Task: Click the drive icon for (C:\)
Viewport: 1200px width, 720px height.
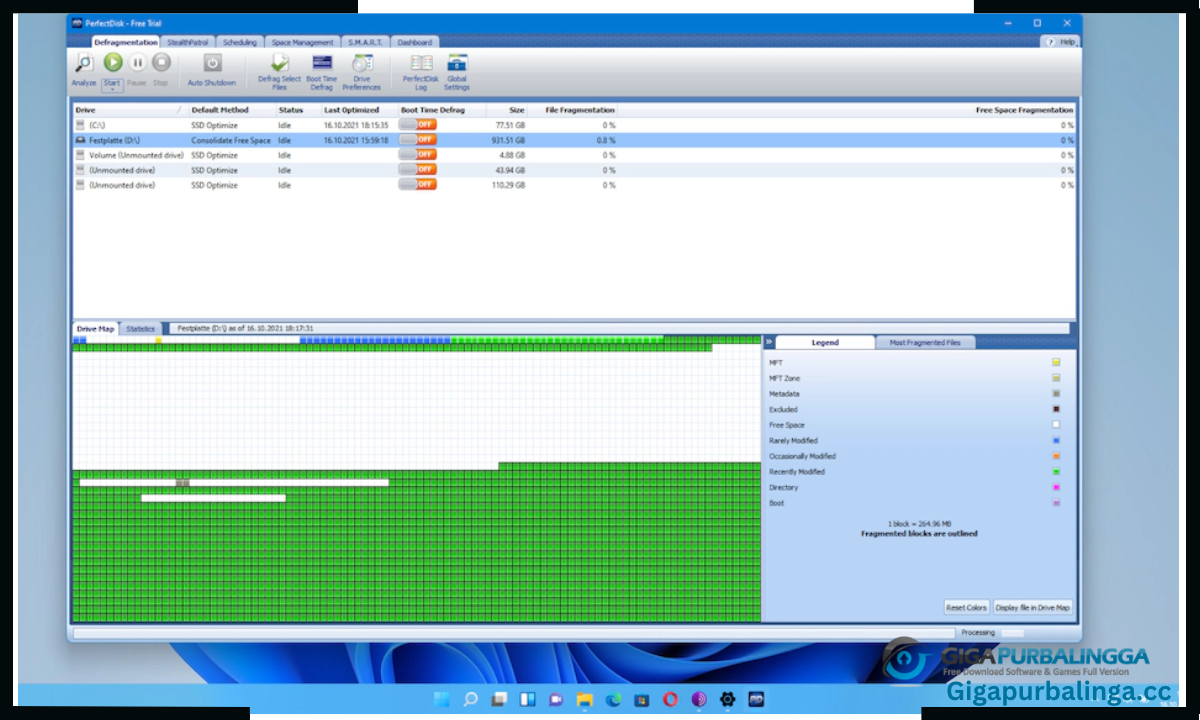Action: point(80,125)
